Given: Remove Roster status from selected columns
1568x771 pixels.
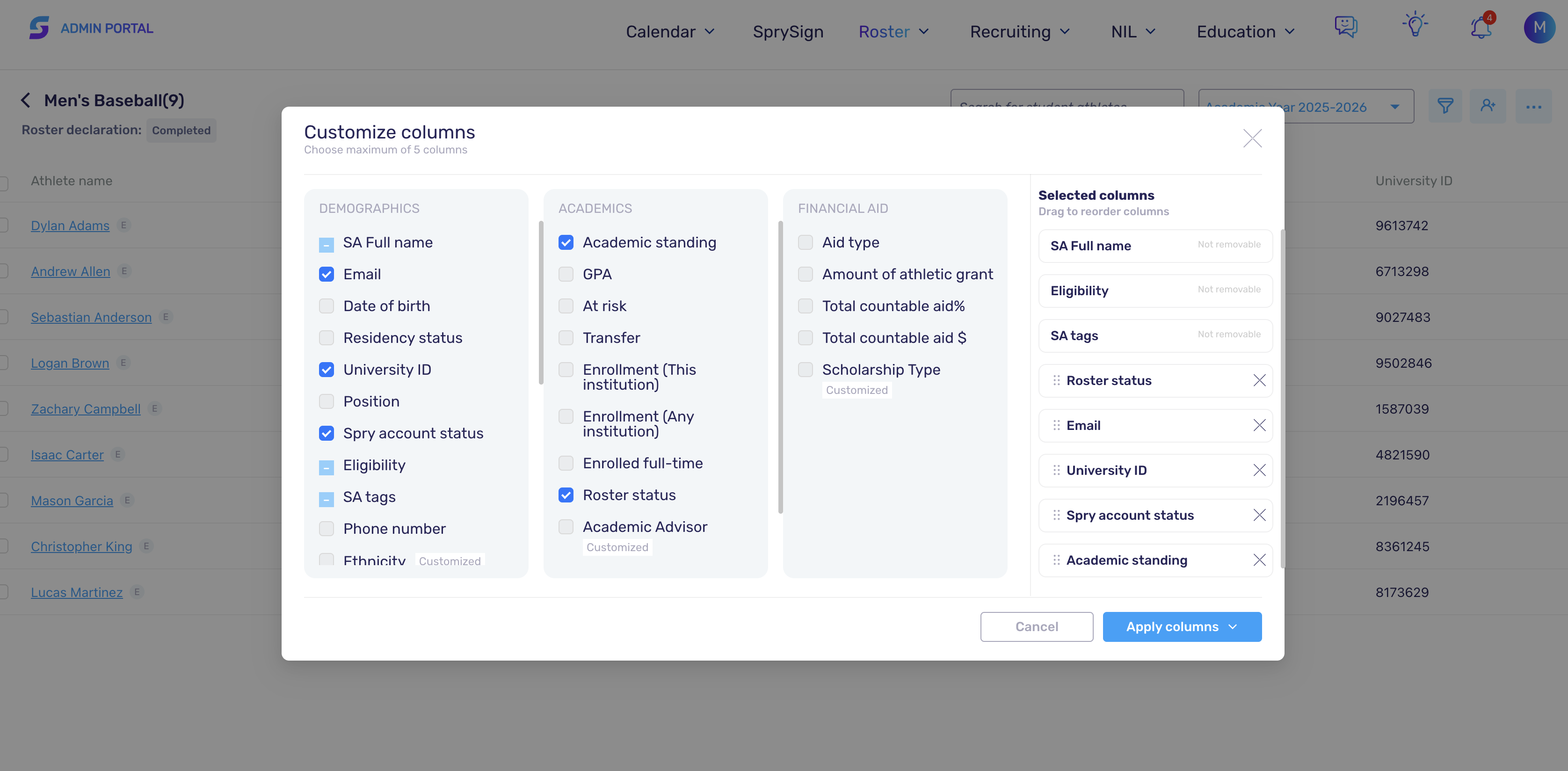Looking at the screenshot, I should [x=1259, y=381].
